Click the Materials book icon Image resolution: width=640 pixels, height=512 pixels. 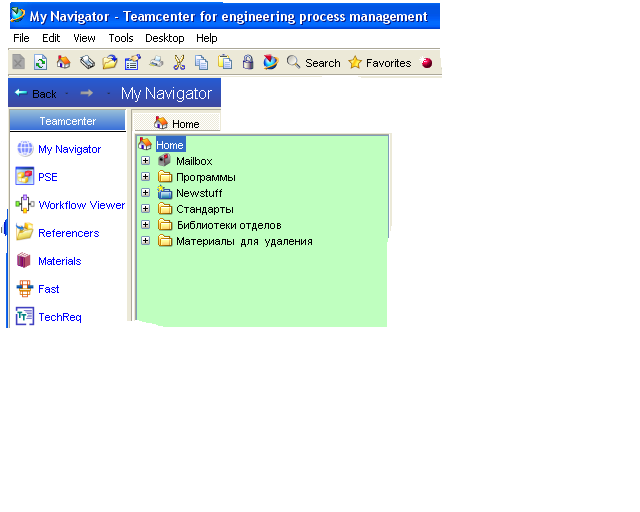pyautogui.click(x=24, y=260)
